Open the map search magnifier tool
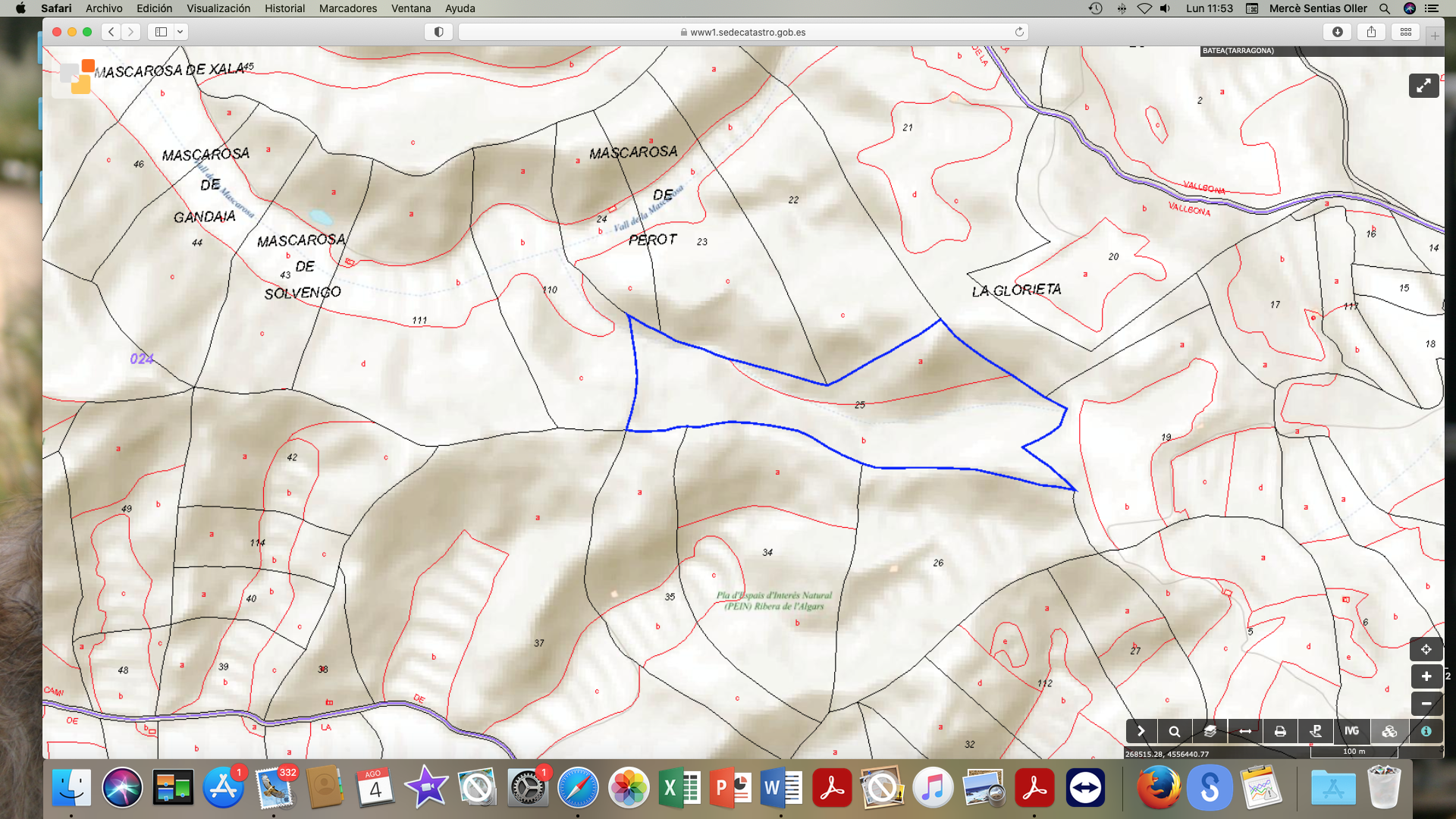This screenshot has width=1456, height=819. point(1174,731)
